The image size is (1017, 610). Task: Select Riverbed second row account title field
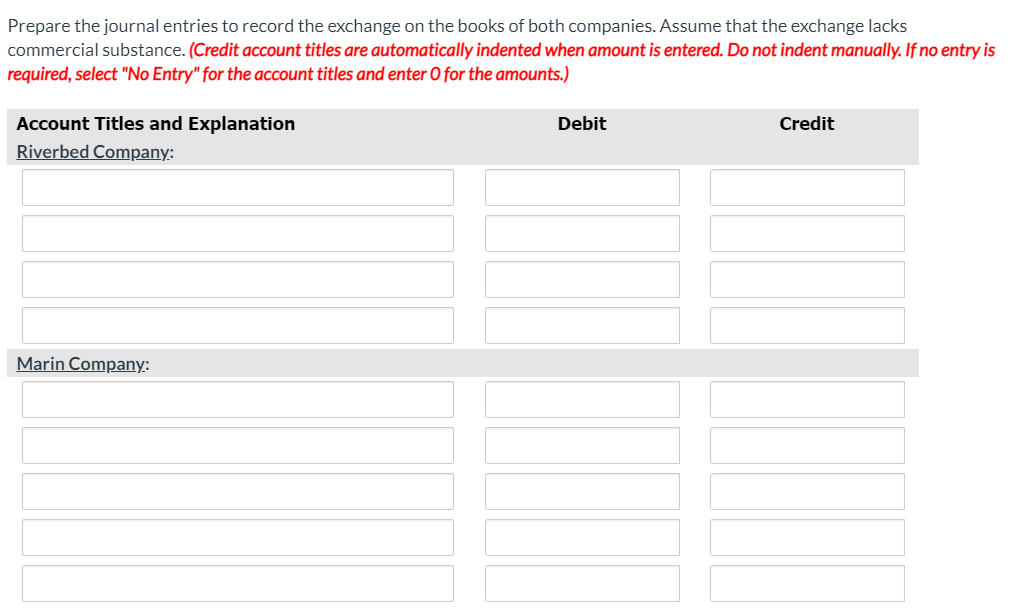(x=237, y=234)
